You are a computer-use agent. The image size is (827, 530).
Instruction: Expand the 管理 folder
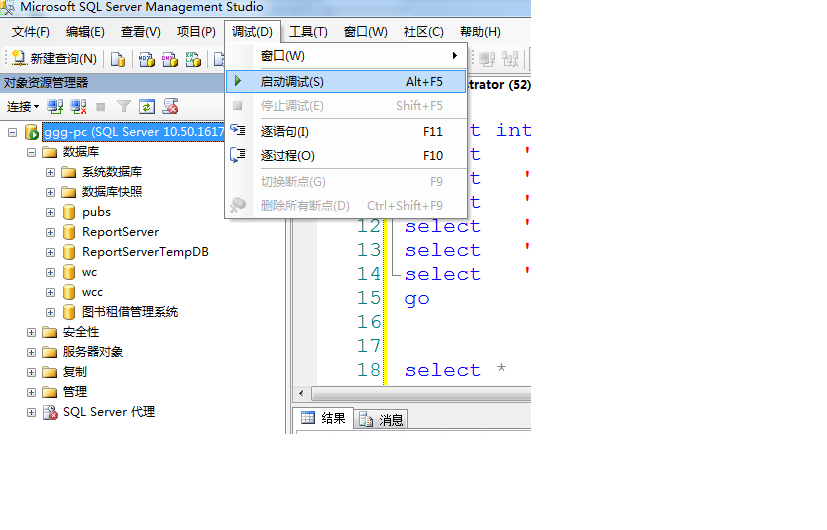point(32,392)
